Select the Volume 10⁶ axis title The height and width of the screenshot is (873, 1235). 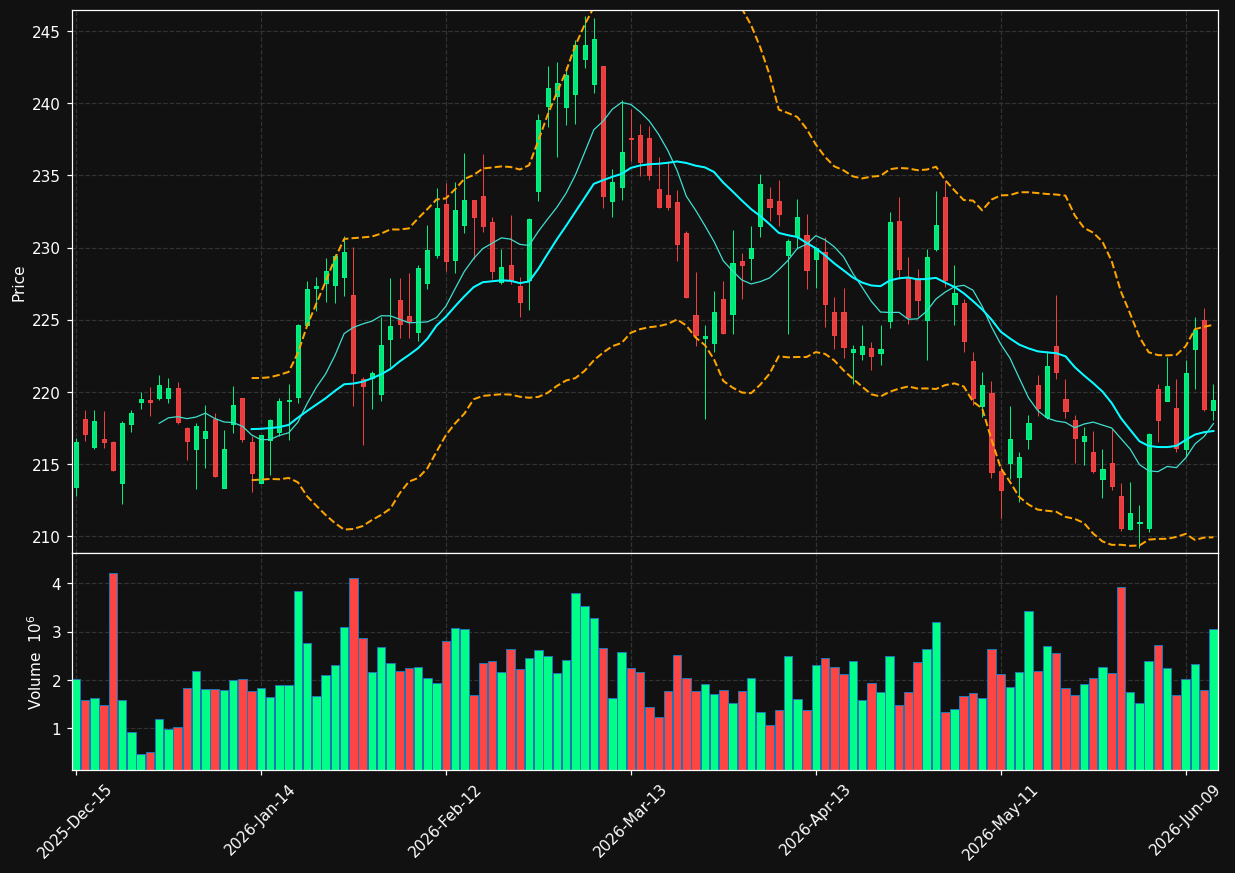[x=34, y=662]
